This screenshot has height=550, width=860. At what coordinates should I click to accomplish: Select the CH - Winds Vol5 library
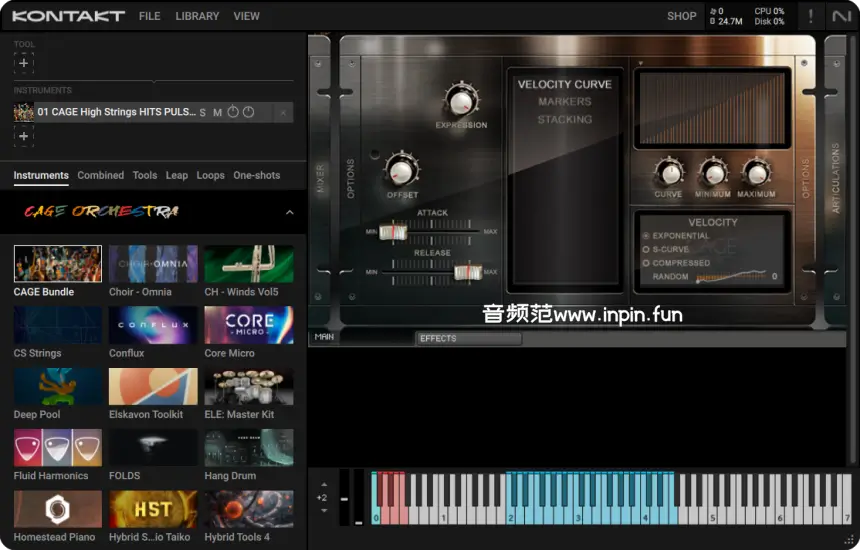248,264
